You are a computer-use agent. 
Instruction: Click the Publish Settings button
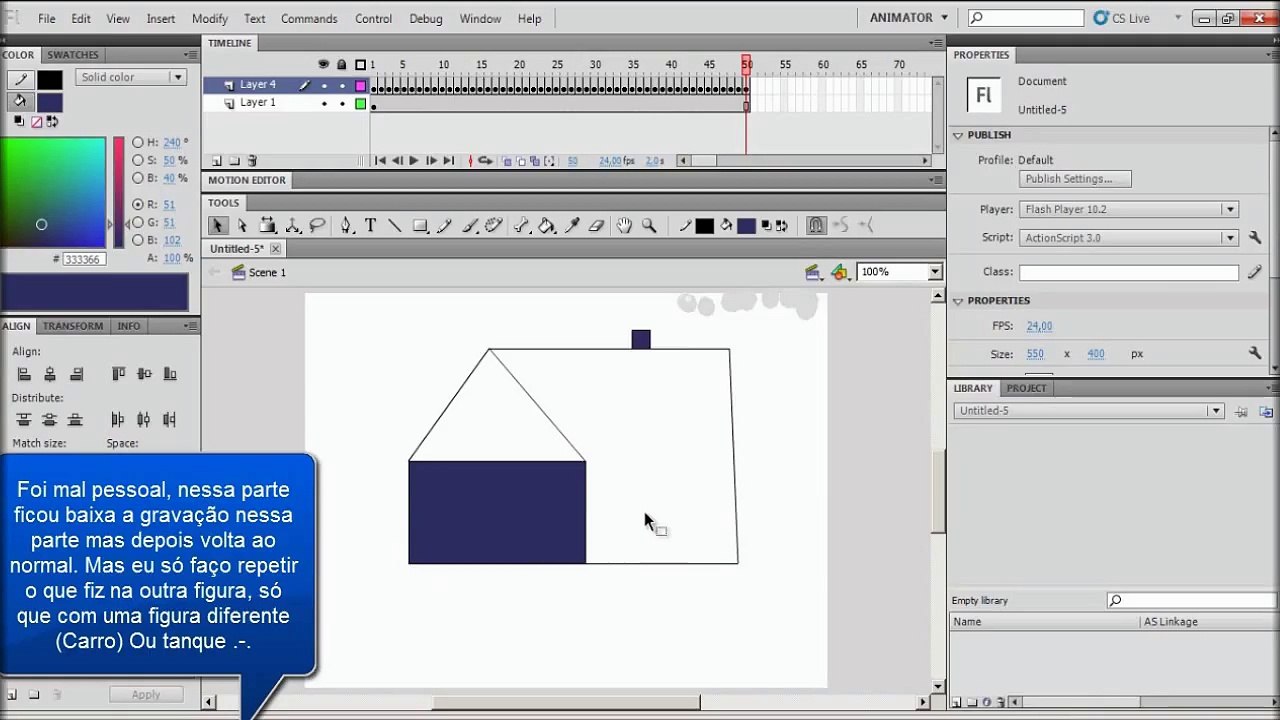1075,179
